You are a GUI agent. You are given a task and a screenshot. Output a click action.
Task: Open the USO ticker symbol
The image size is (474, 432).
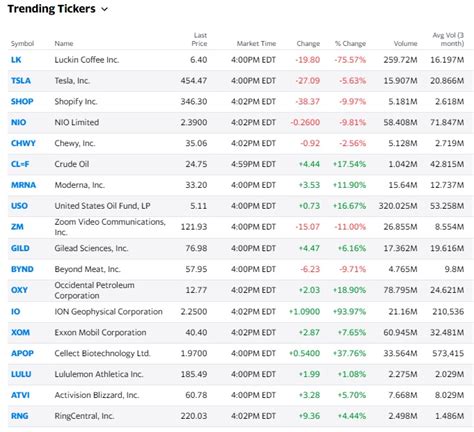click(x=19, y=206)
